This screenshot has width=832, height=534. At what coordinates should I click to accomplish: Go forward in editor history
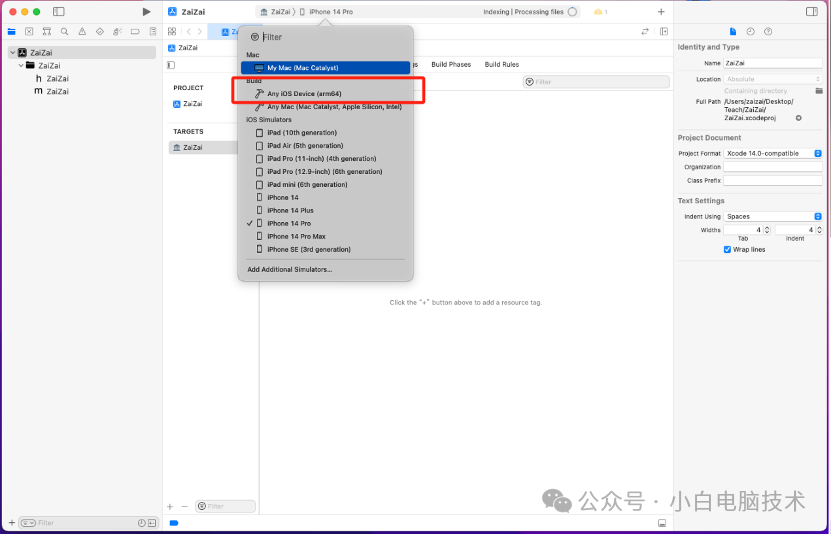pyautogui.click(x=200, y=32)
